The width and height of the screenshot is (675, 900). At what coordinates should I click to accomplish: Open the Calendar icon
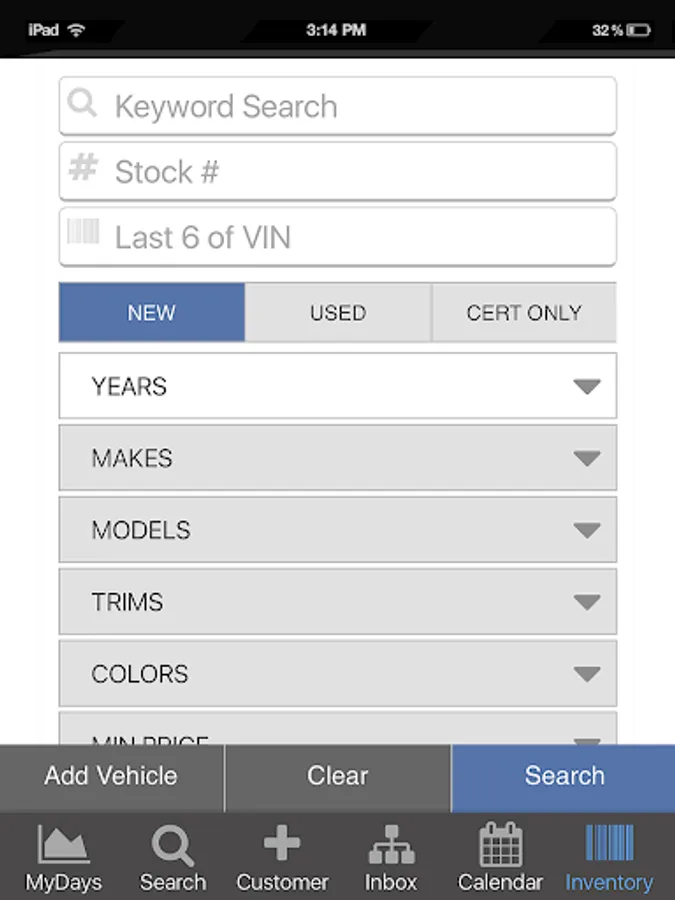tap(500, 845)
